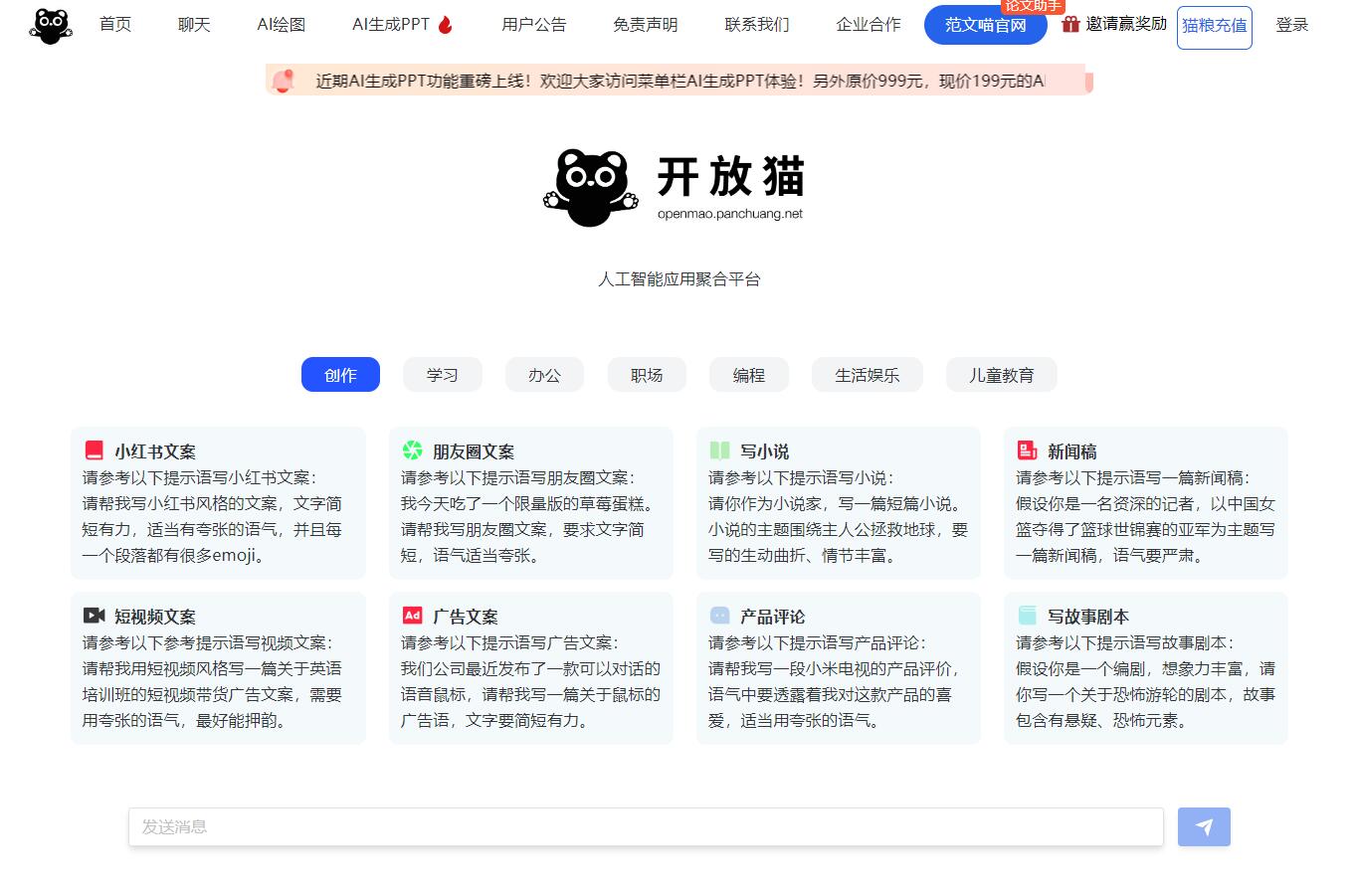Choose the 短视频文案 prompt card
The width and height of the screenshot is (1357, 896).
(x=218, y=667)
